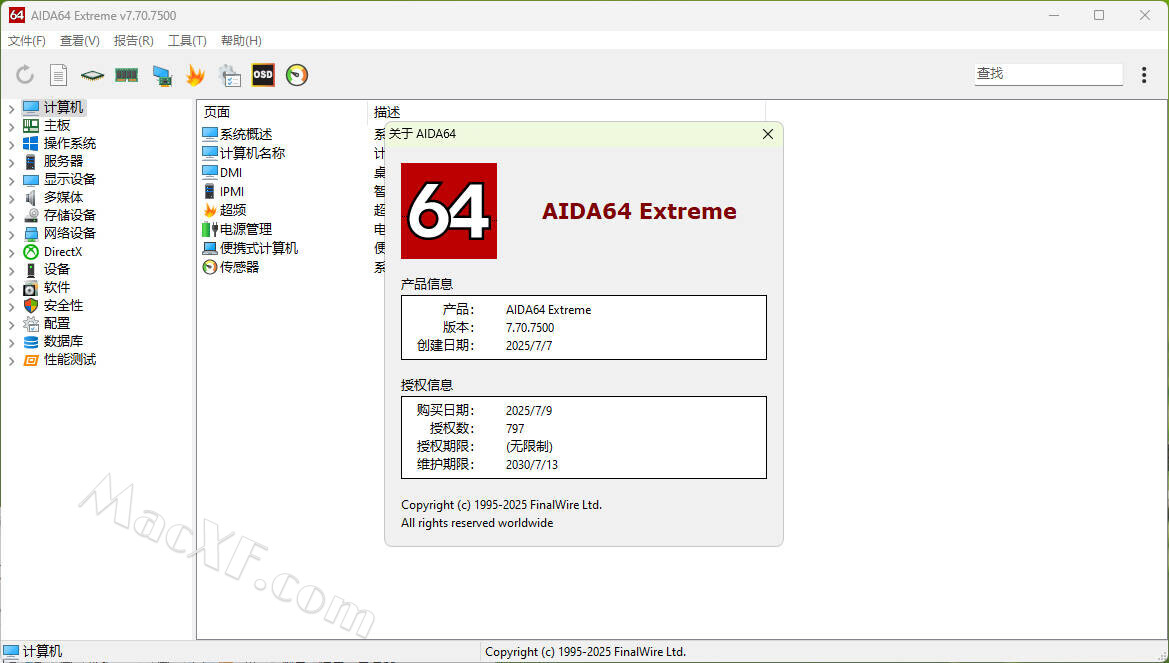Viewport: 1169px width, 663px height.
Task: Select 存储设备 in the tree
Action: click(x=69, y=215)
